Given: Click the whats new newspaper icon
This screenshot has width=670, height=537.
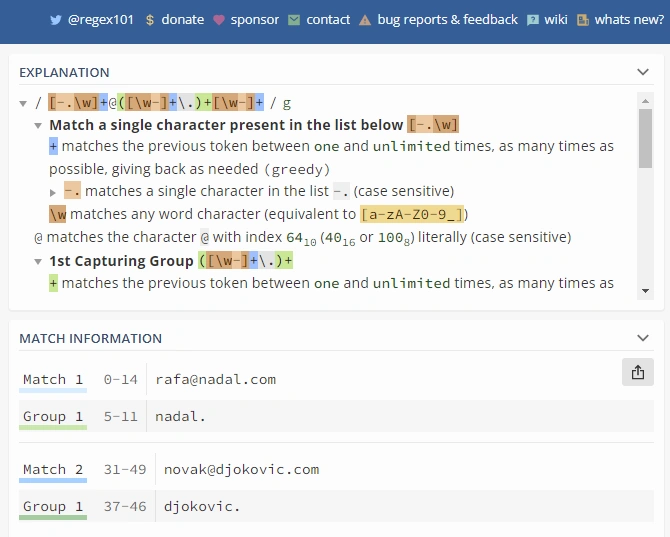Looking at the screenshot, I should [x=583, y=20].
